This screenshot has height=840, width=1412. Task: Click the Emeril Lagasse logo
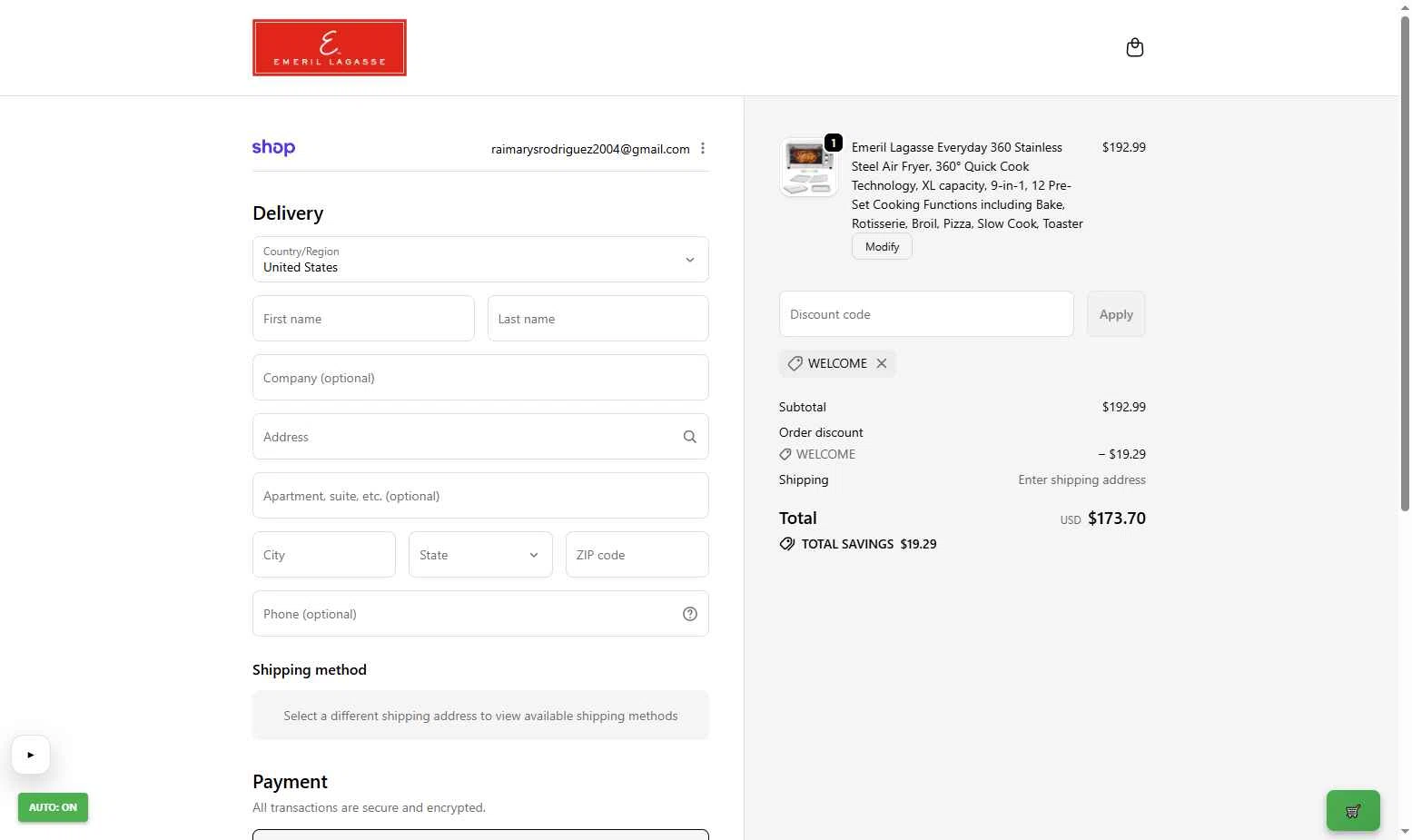point(330,47)
